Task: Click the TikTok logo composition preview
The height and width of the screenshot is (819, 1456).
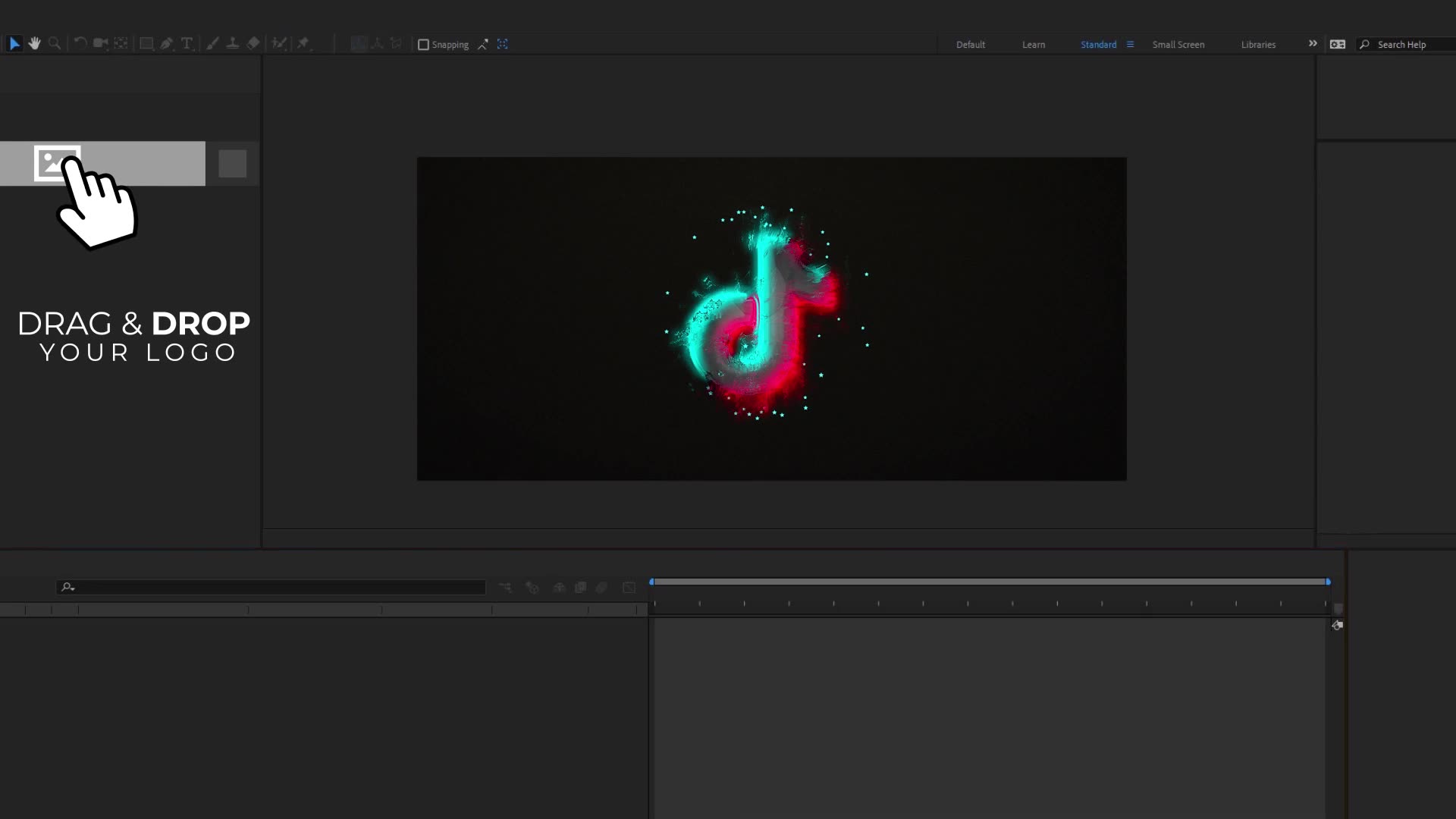Action: (771, 318)
